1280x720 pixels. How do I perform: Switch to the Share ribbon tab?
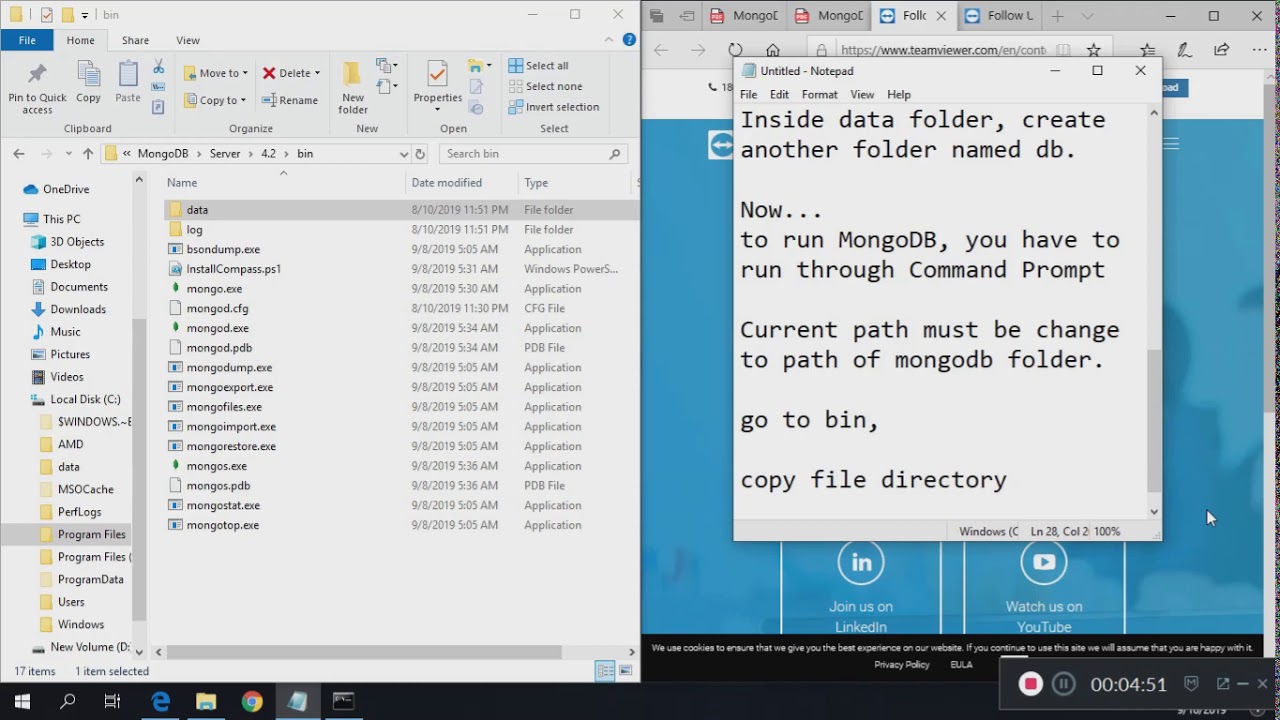[x=135, y=40]
